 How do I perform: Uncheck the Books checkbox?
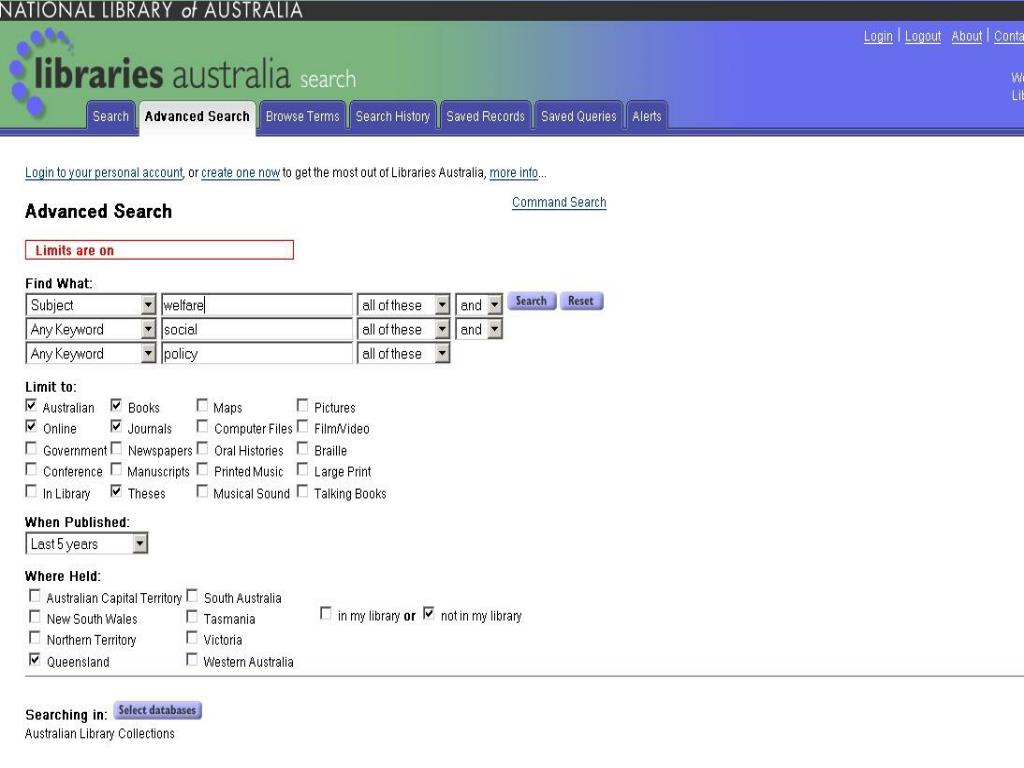116,406
